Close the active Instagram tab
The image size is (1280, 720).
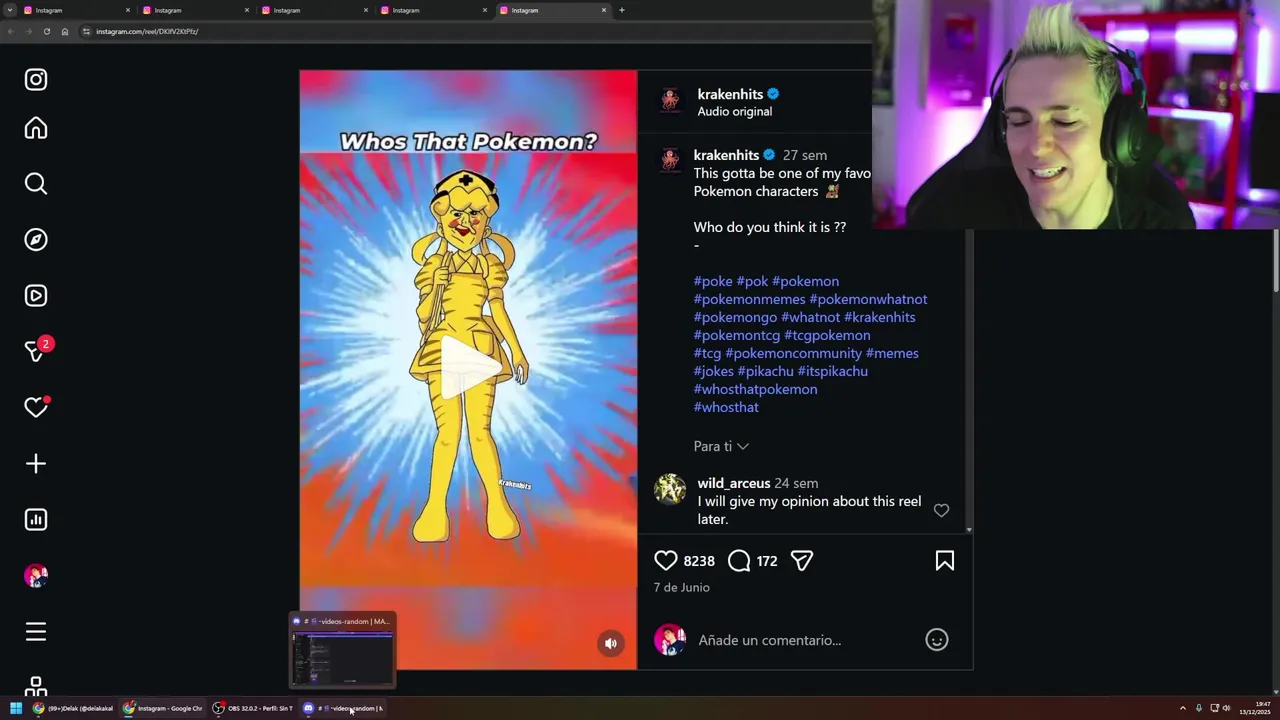604,10
